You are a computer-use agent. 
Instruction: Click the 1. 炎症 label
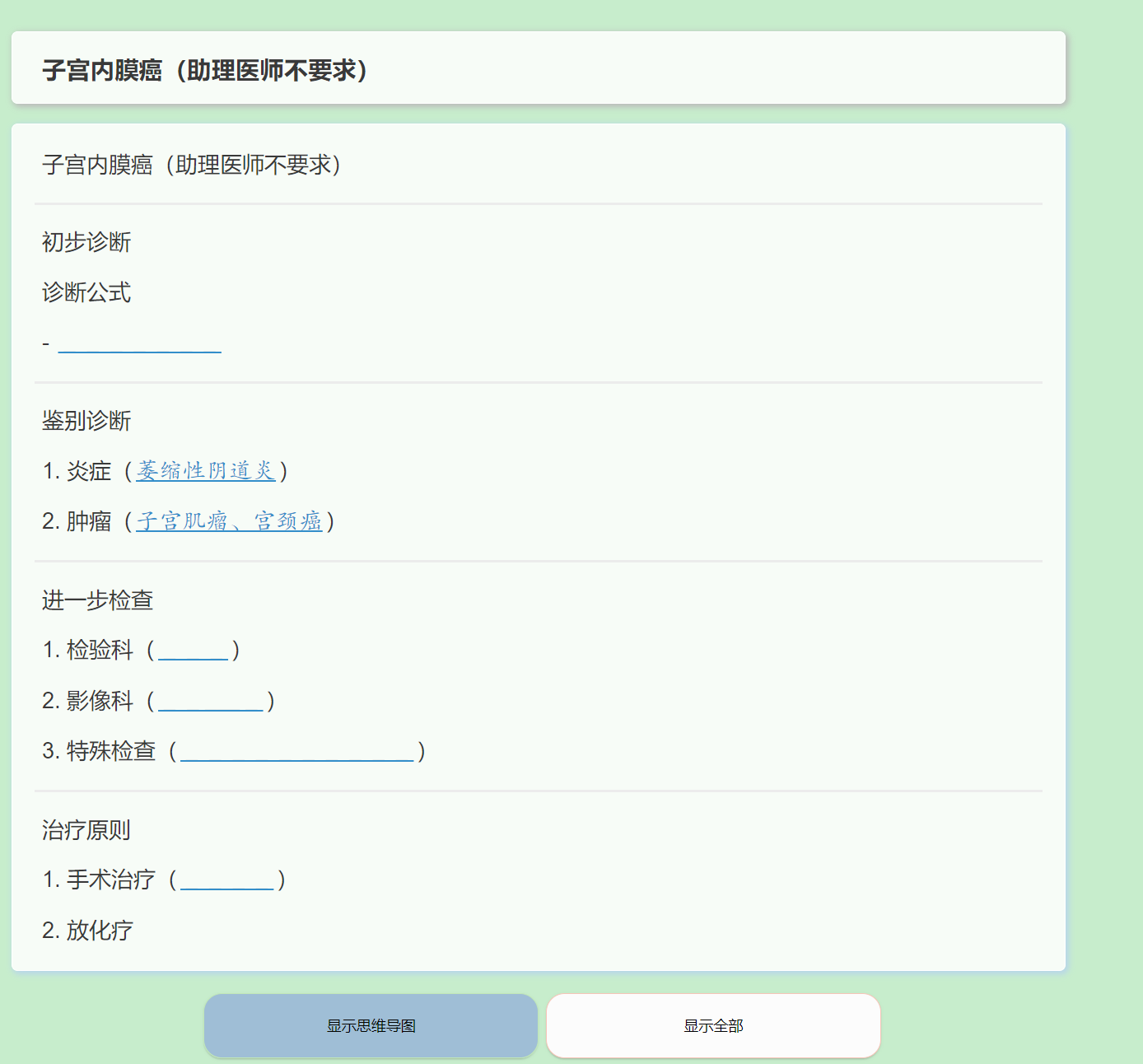pyautogui.click(x=77, y=471)
